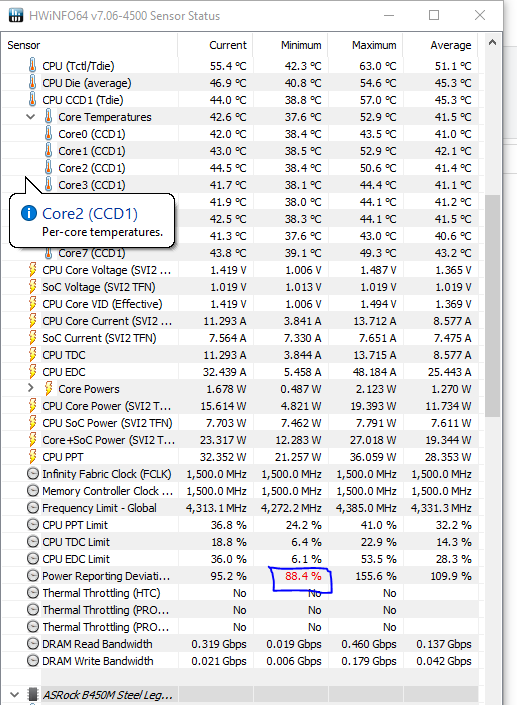Click the DRAM Read Bandwidth circle icon
Screen dimensions: 517x705
pos(32,644)
